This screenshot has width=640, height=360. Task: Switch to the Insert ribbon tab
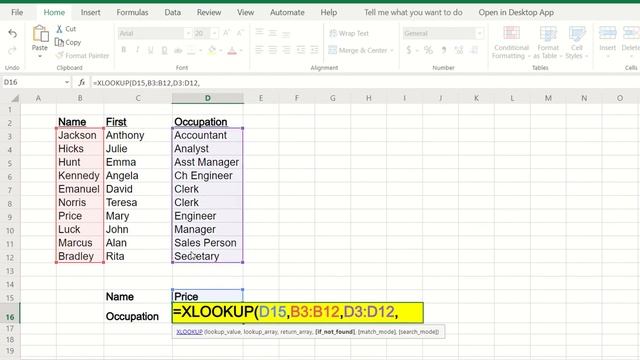point(91,12)
